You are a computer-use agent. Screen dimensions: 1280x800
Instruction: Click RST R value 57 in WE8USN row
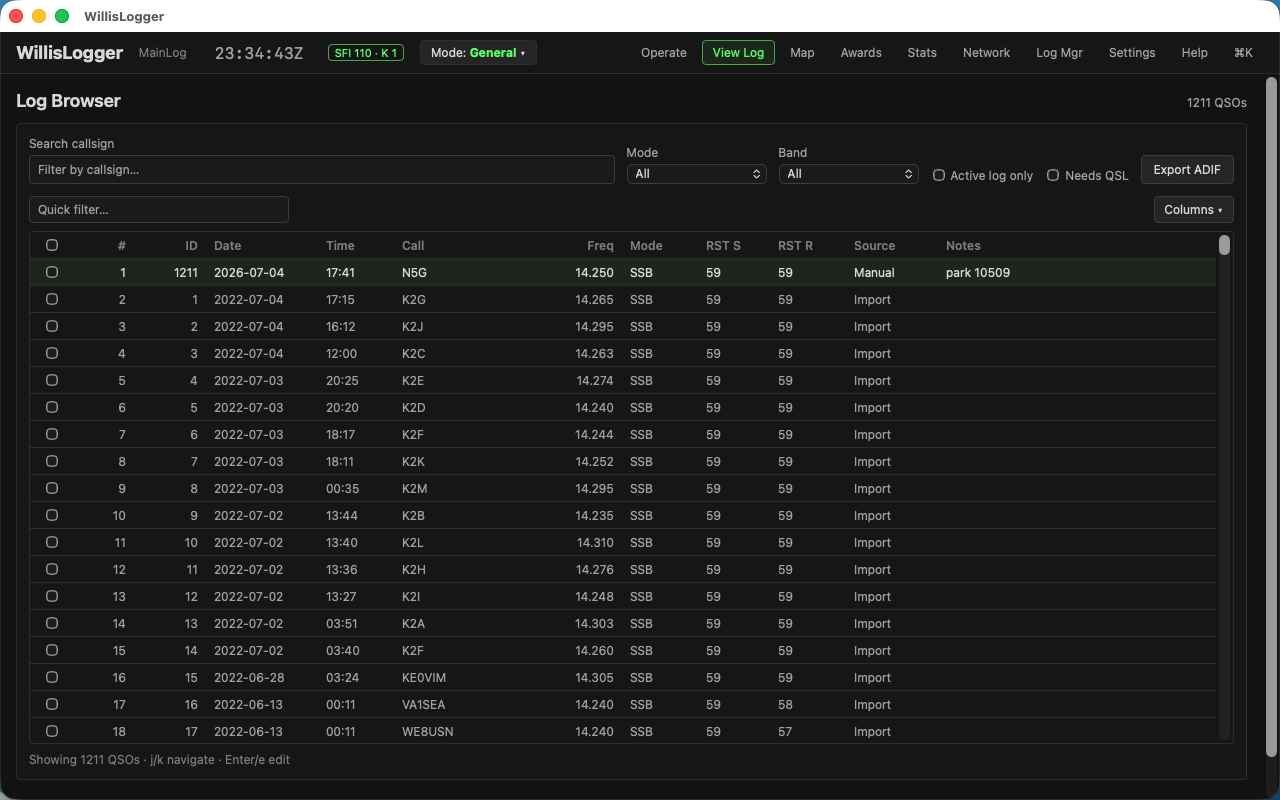(x=785, y=731)
